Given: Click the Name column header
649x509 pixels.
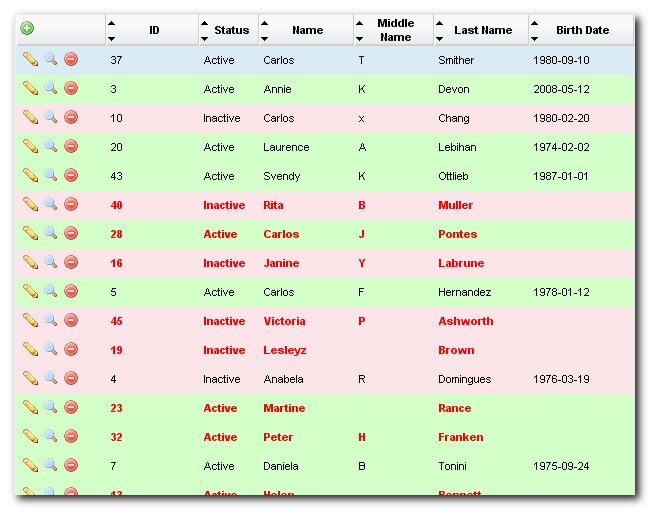Looking at the screenshot, I should pyautogui.click(x=308, y=30).
